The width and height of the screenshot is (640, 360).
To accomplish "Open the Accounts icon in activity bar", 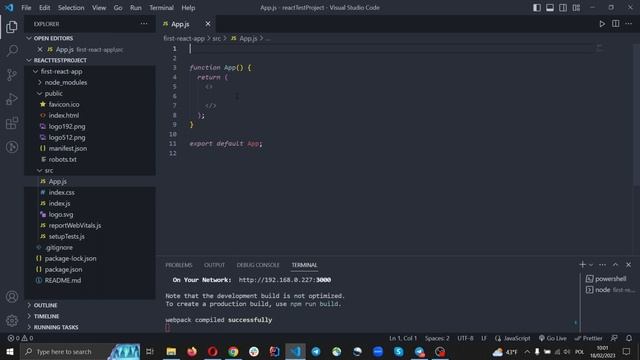I will [12, 297].
